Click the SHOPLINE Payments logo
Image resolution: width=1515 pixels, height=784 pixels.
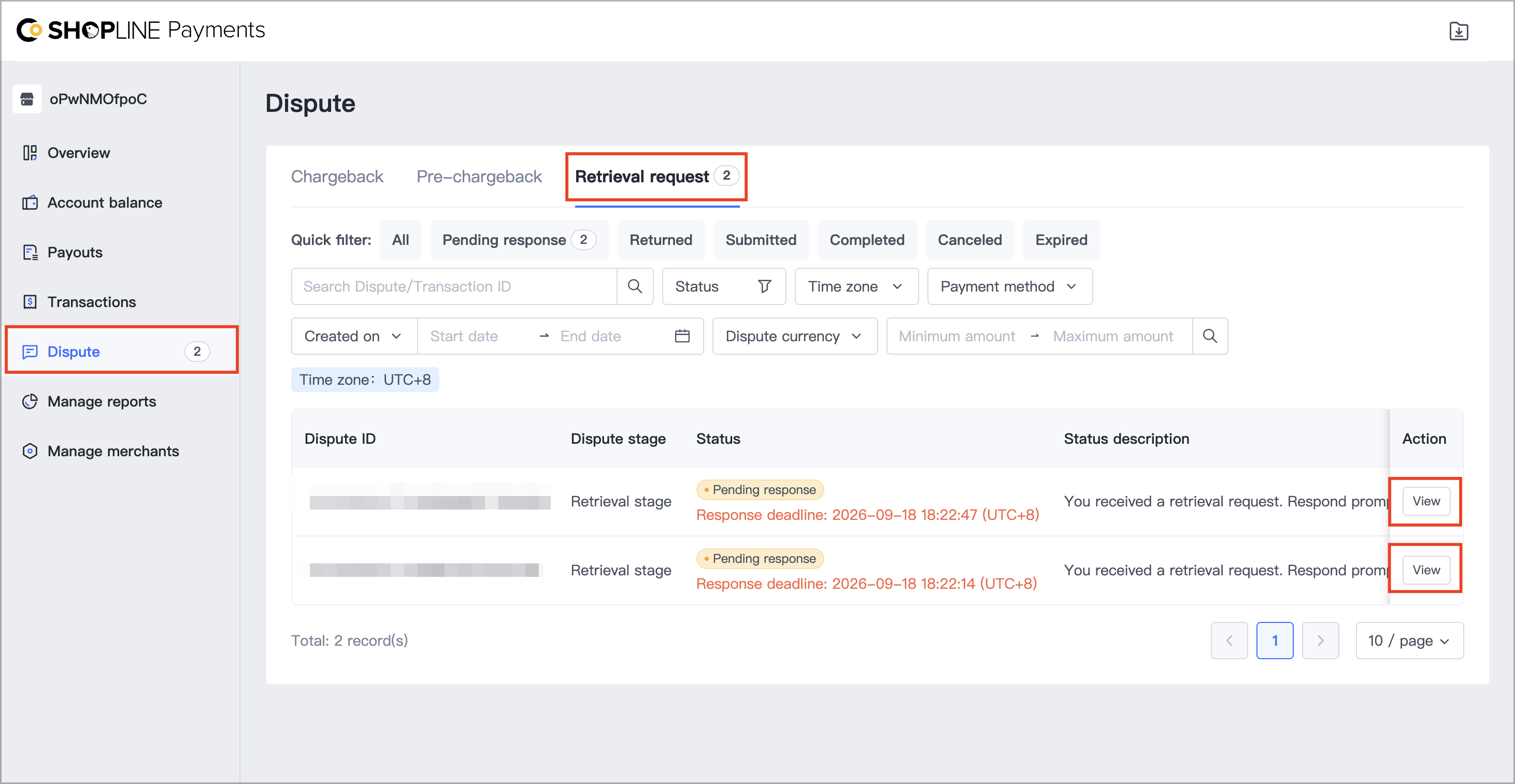tap(140, 30)
